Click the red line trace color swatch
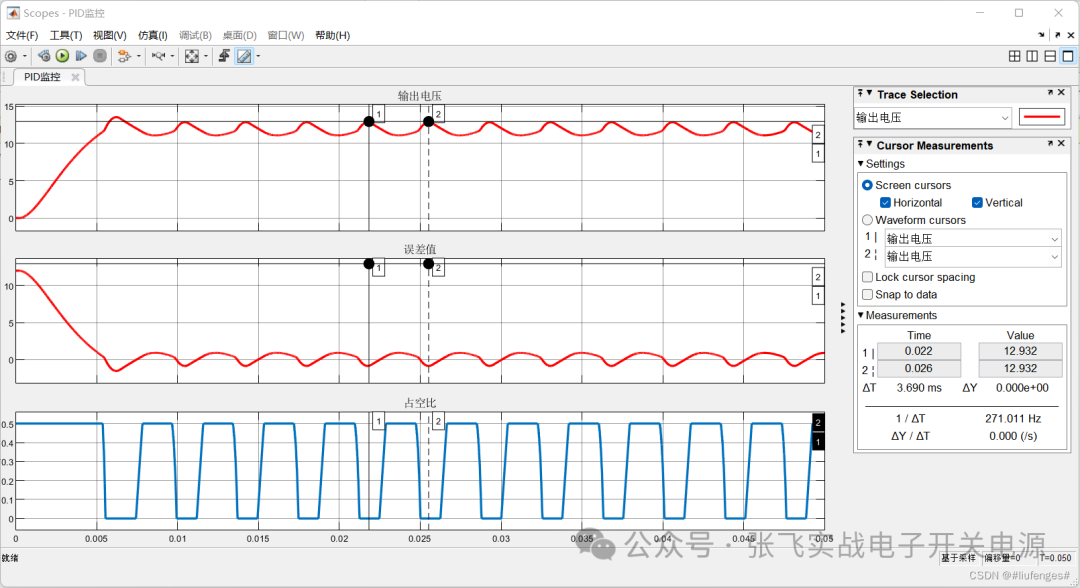The width and height of the screenshot is (1080, 588). pos(1042,118)
